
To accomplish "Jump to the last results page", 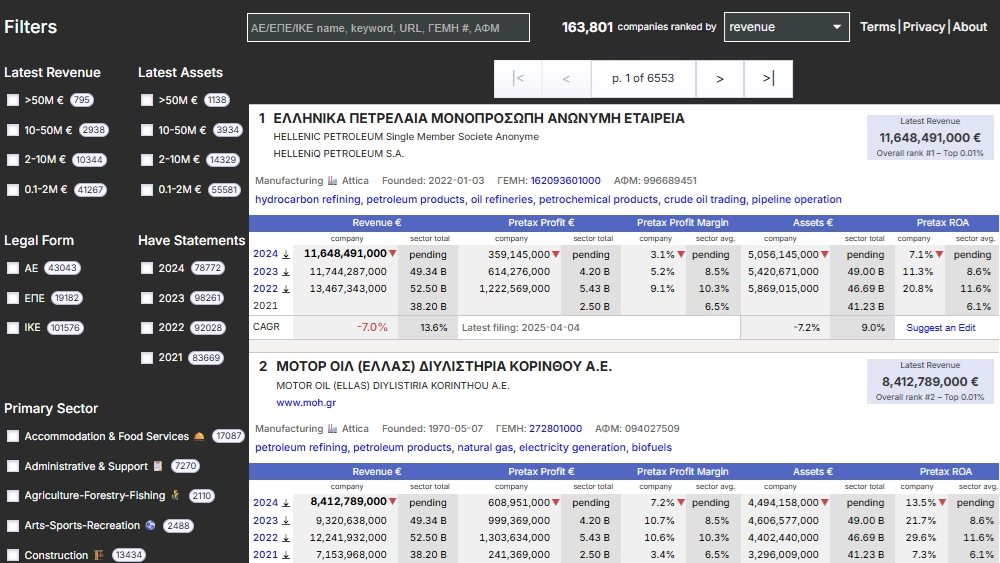I will pos(768,78).
